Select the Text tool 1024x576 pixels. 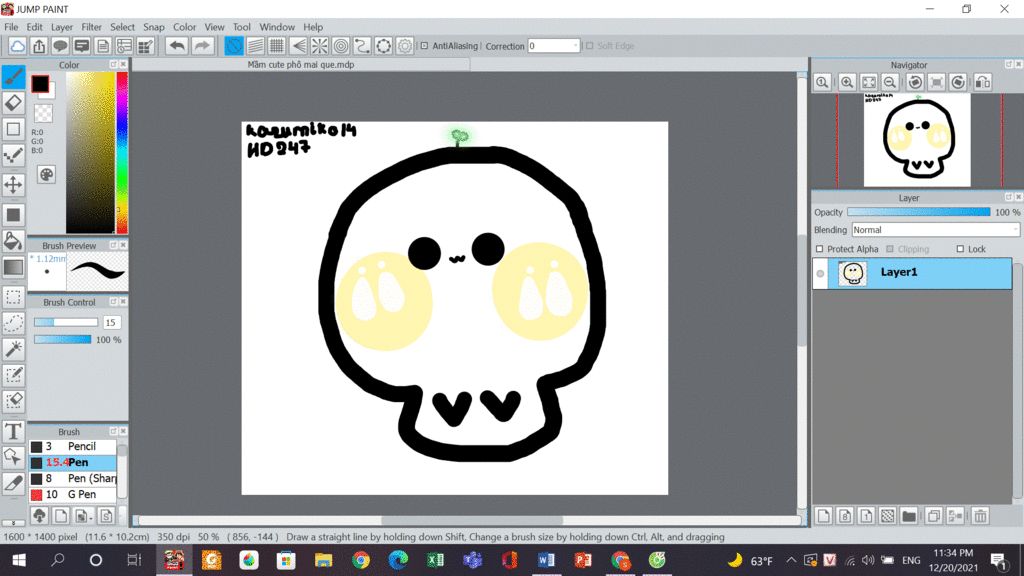(x=13, y=431)
